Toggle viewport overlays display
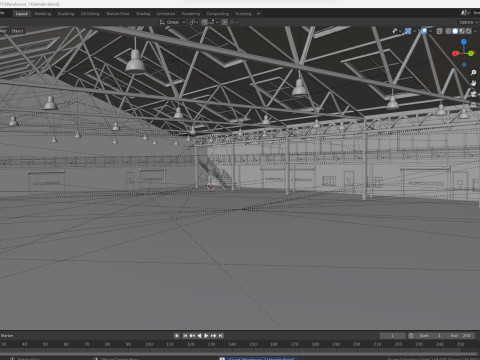Image resolution: width=480 pixels, height=360 pixels. 424,31
